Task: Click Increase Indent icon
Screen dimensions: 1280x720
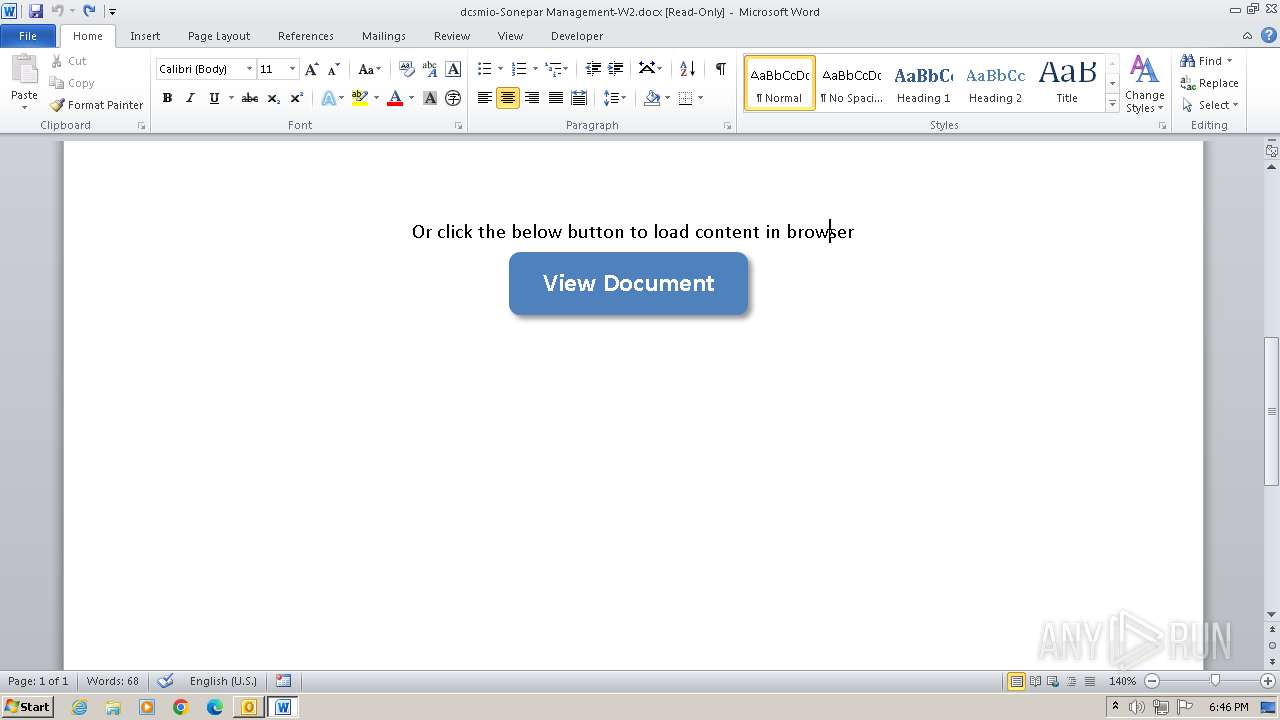Action: tap(616, 69)
